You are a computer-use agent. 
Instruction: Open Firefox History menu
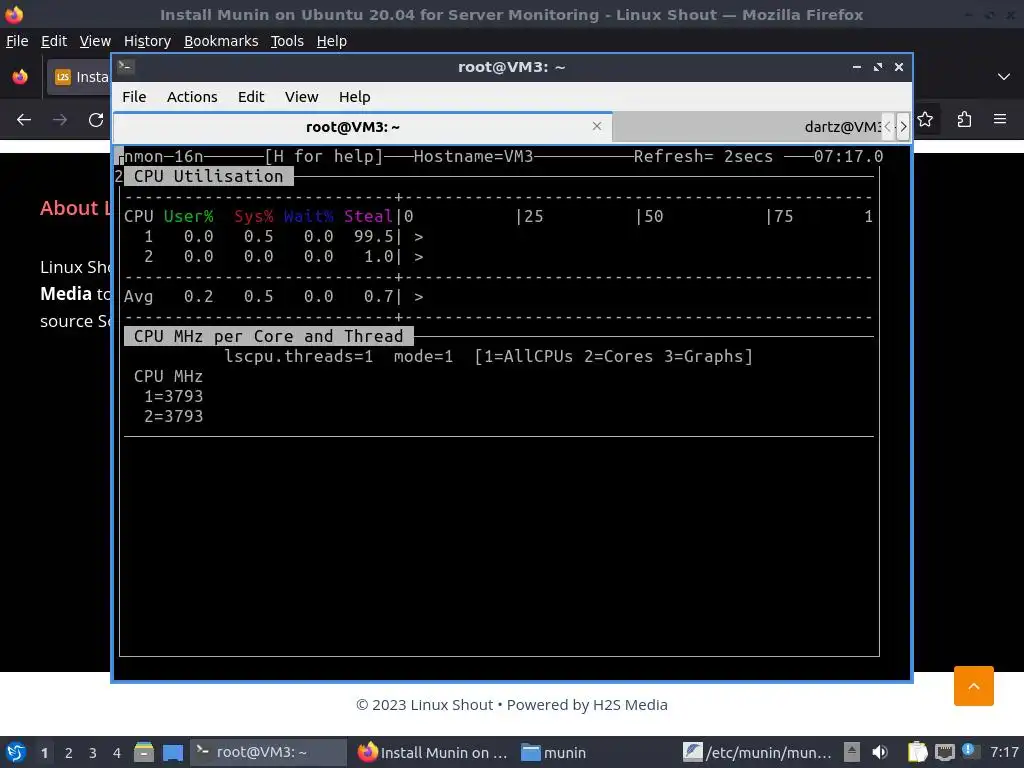click(x=147, y=41)
